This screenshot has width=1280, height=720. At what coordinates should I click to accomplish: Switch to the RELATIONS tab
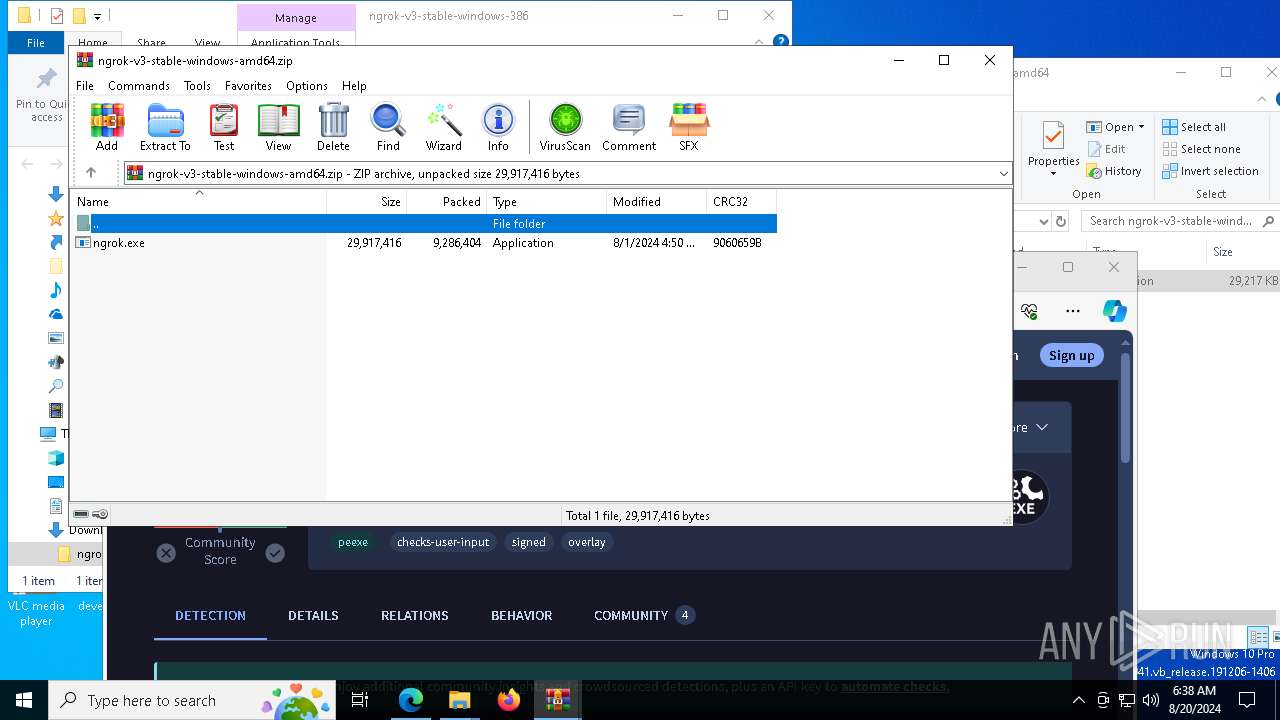click(414, 615)
